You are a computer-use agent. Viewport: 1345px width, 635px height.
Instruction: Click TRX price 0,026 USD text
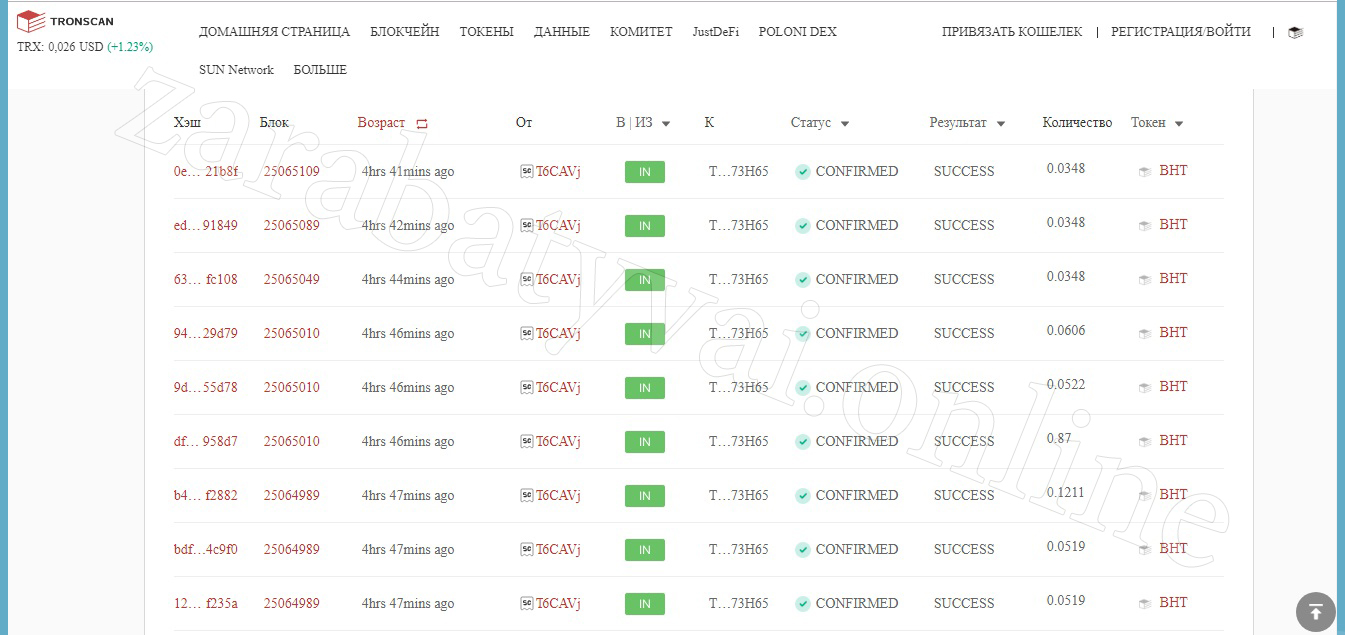(x=60, y=47)
